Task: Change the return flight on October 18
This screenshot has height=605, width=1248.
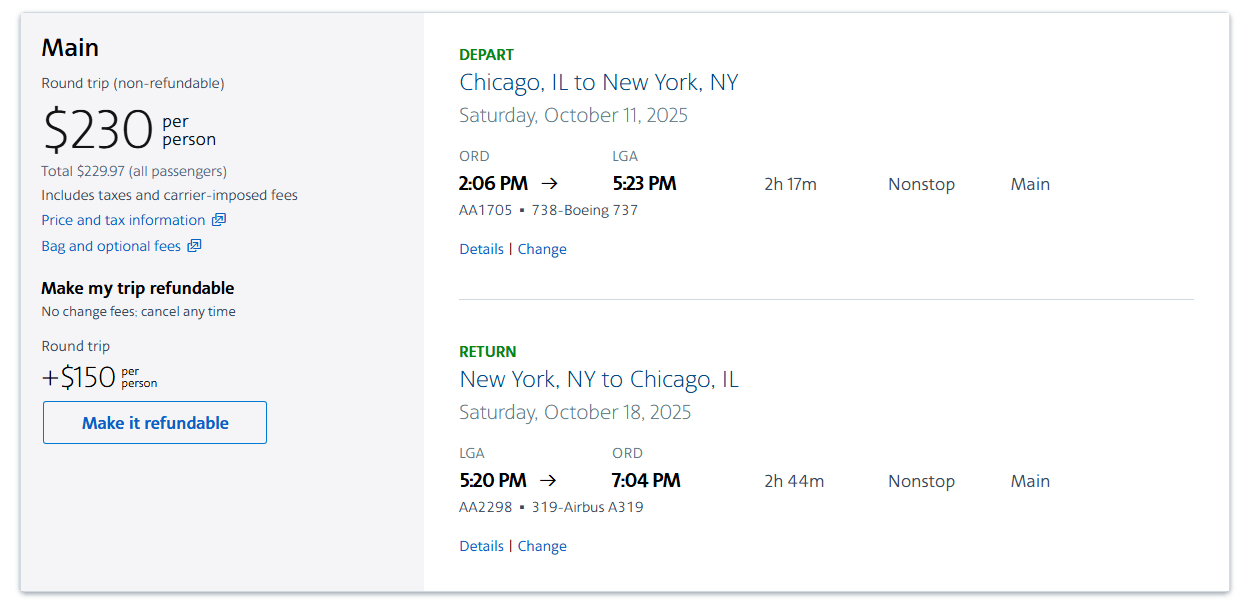Action: [542, 546]
